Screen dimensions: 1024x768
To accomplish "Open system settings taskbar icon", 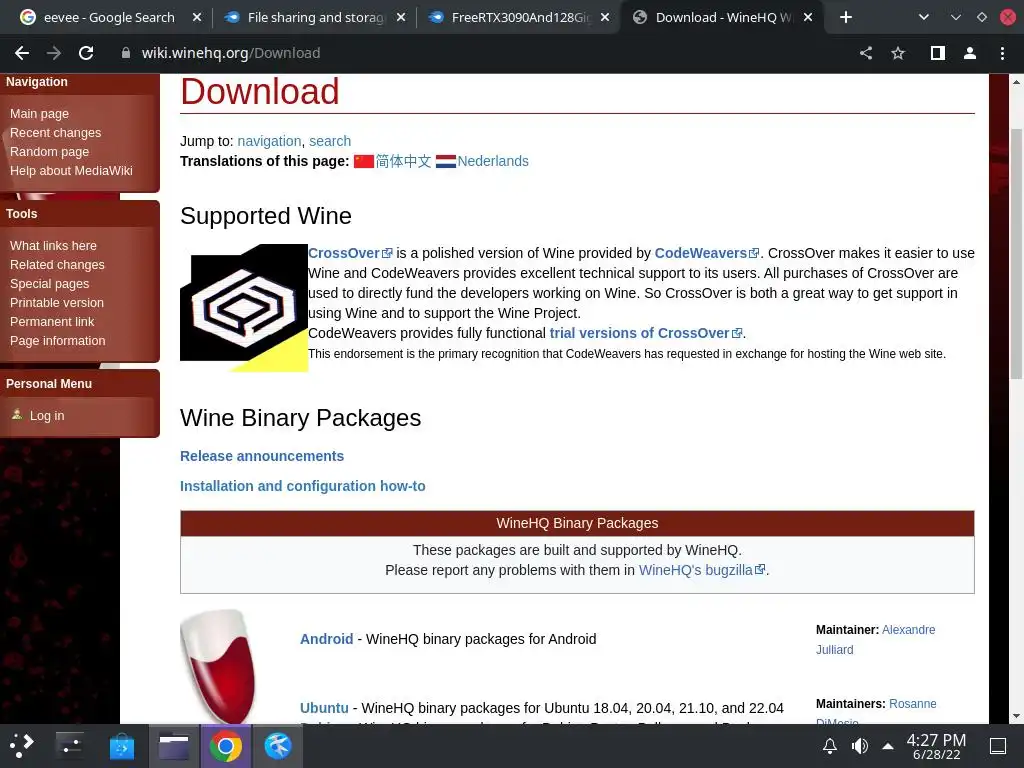I will pyautogui.click(x=69, y=746).
